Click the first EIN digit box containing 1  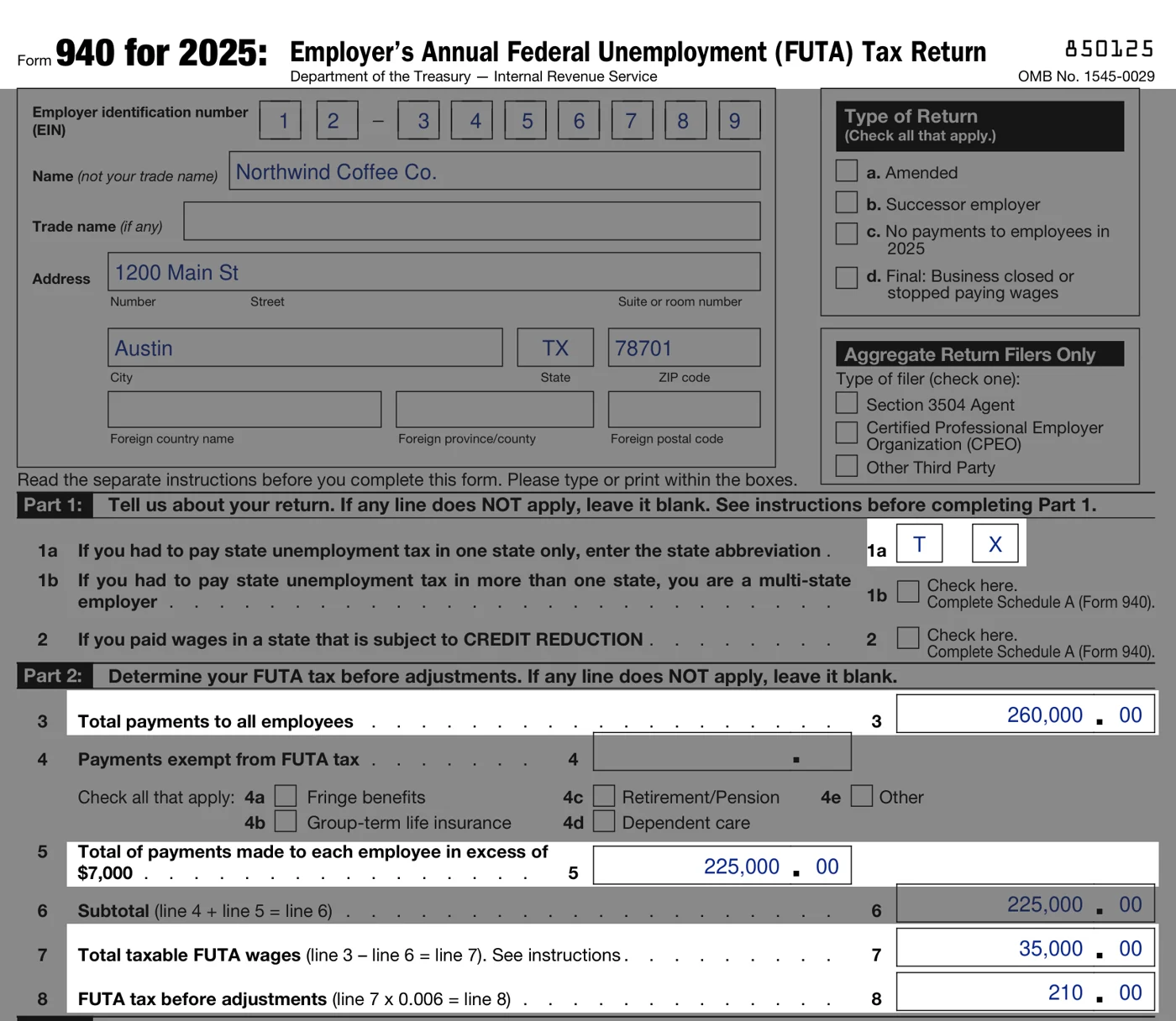281,120
